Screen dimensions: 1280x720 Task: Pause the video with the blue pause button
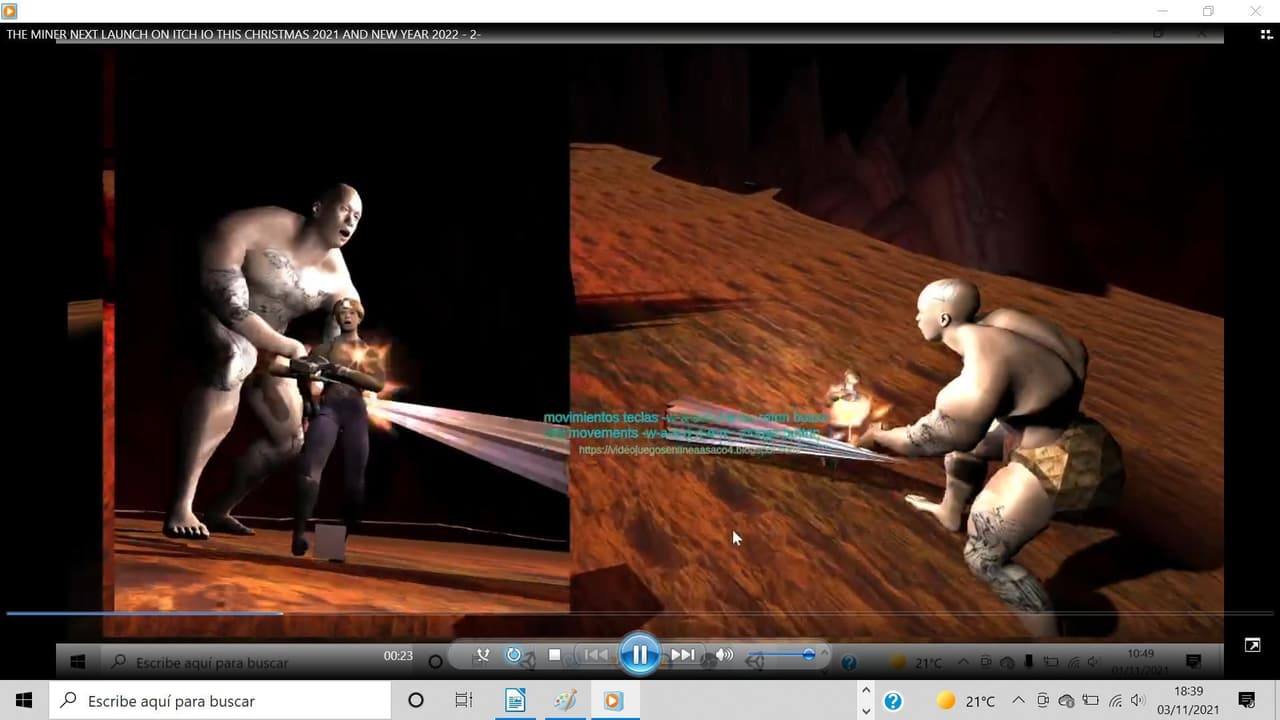(639, 655)
